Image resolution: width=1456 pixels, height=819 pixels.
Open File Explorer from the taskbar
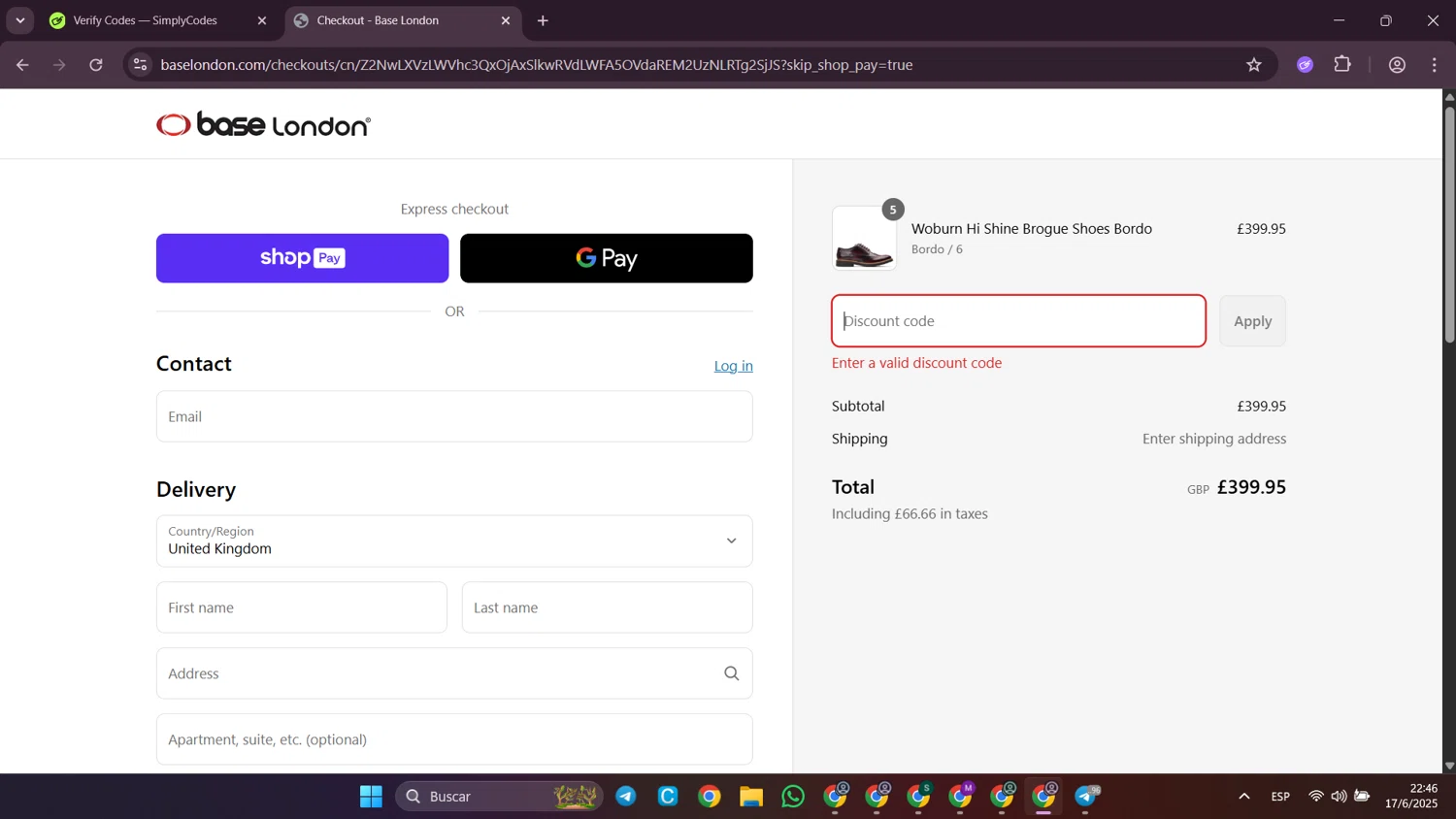[x=751, y=797]
